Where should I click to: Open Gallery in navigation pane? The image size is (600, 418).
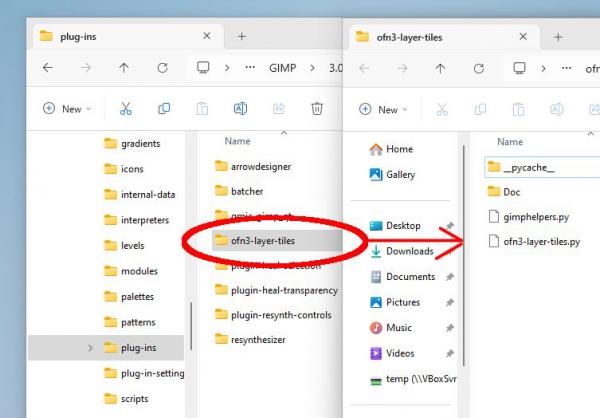[x=392, y=175]
